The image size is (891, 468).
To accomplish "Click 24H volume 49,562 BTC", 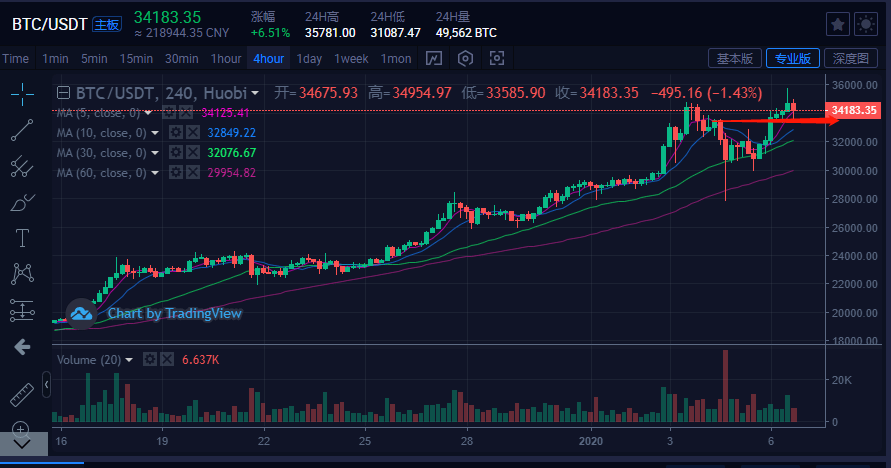I will [x=466, y=33].
